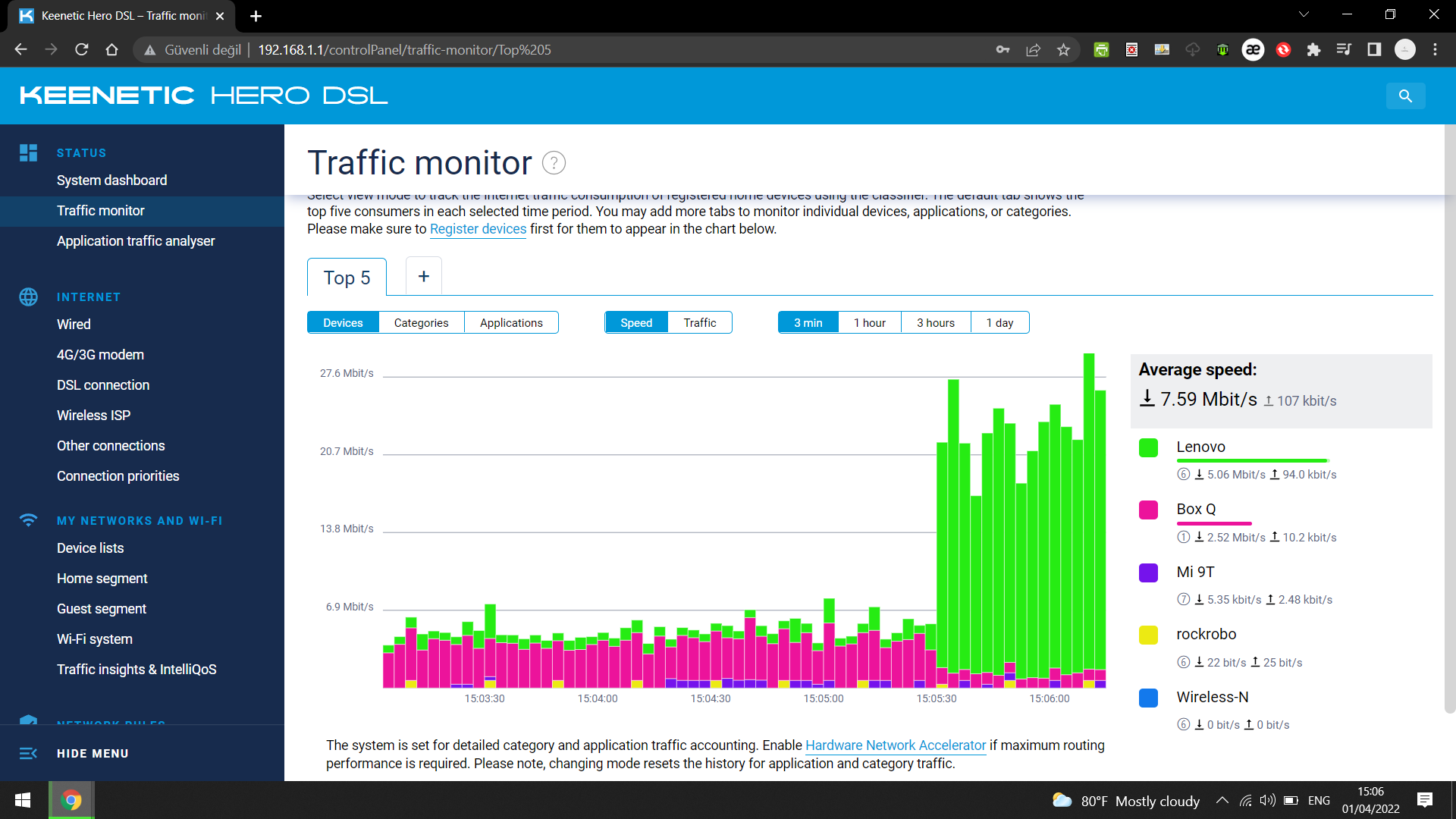Switch chart to Speed mode
Screen dimensions: 1456x819
tap(636, 322)
